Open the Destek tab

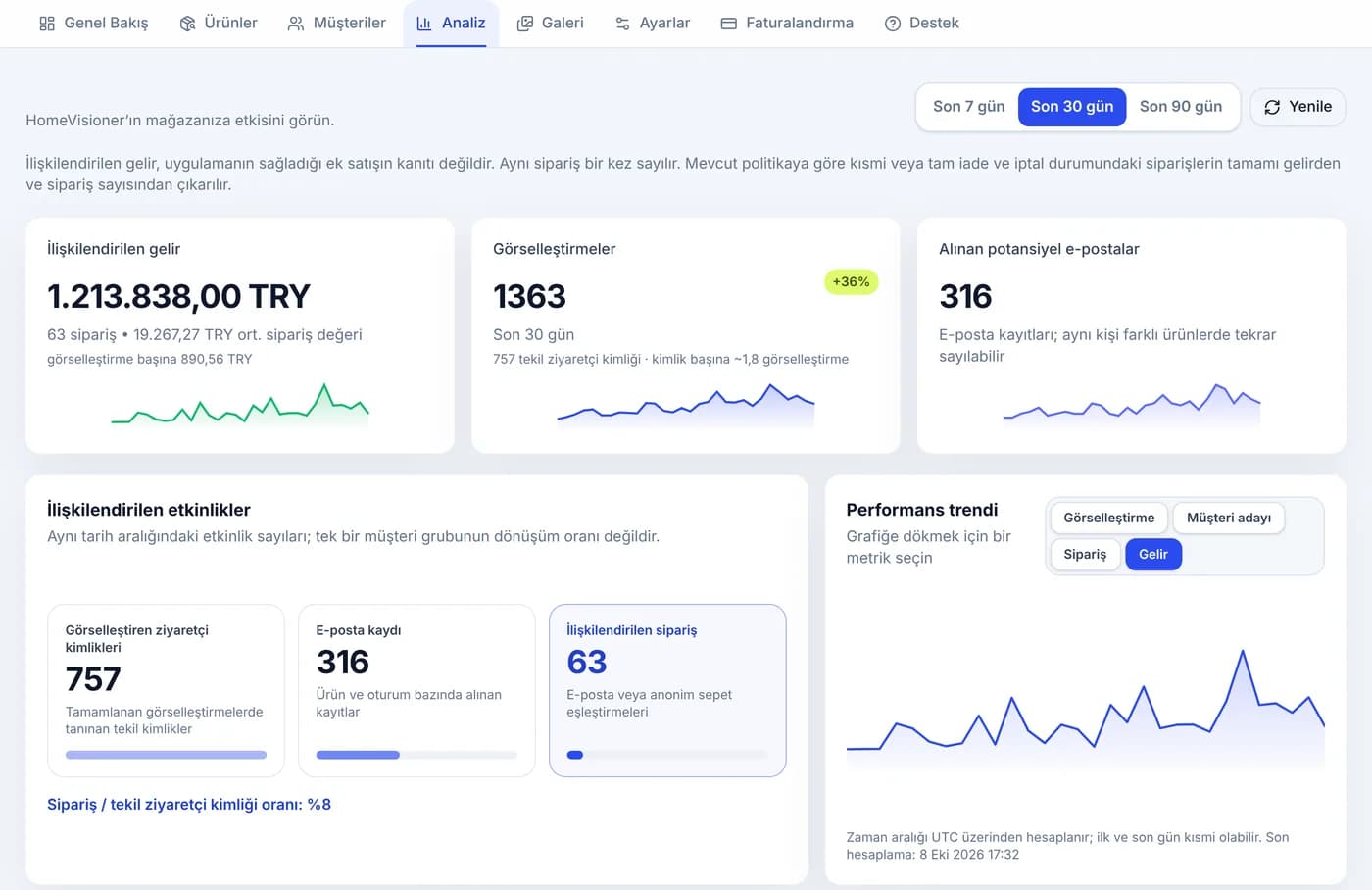[922, 24]
